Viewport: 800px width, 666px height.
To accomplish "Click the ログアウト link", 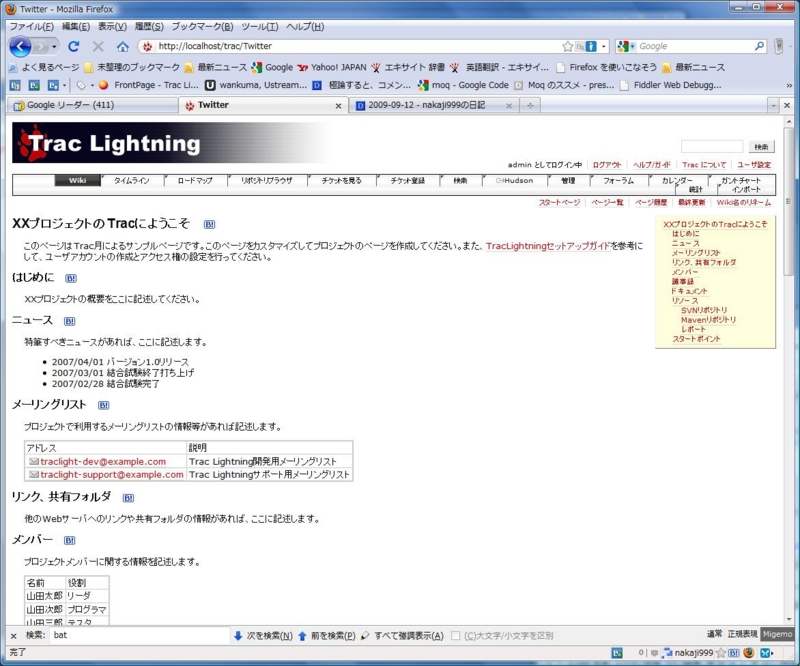I will tap(607, 165).
